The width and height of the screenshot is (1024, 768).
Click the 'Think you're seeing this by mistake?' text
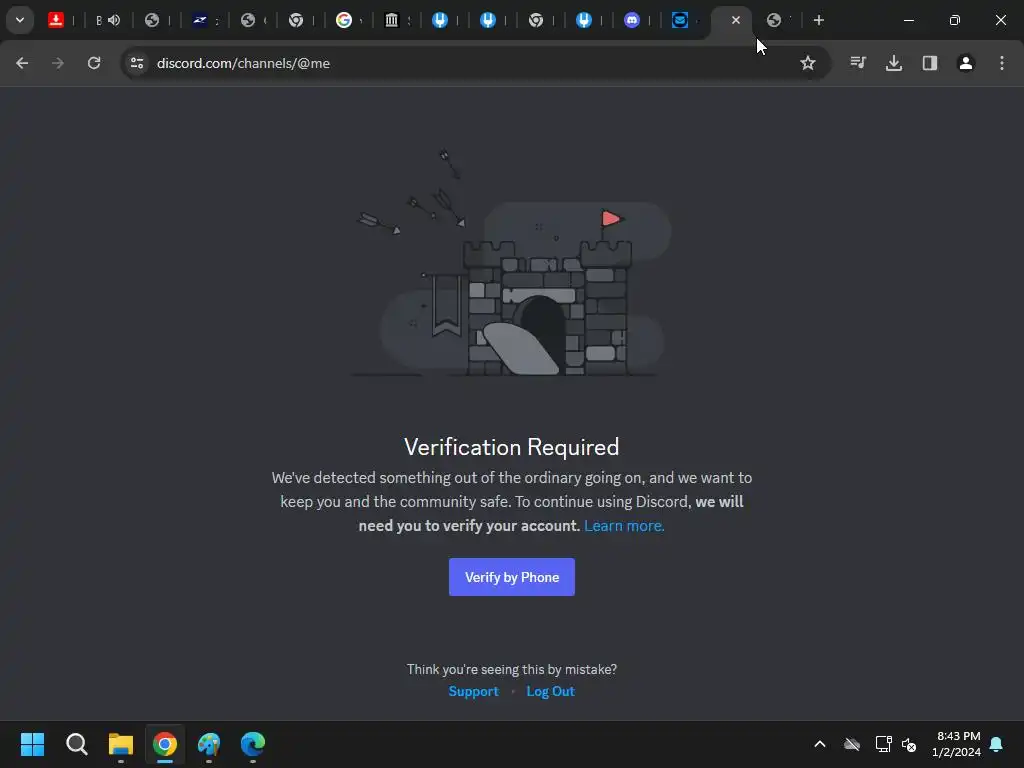pyautogui.click(x=512, y=669)
